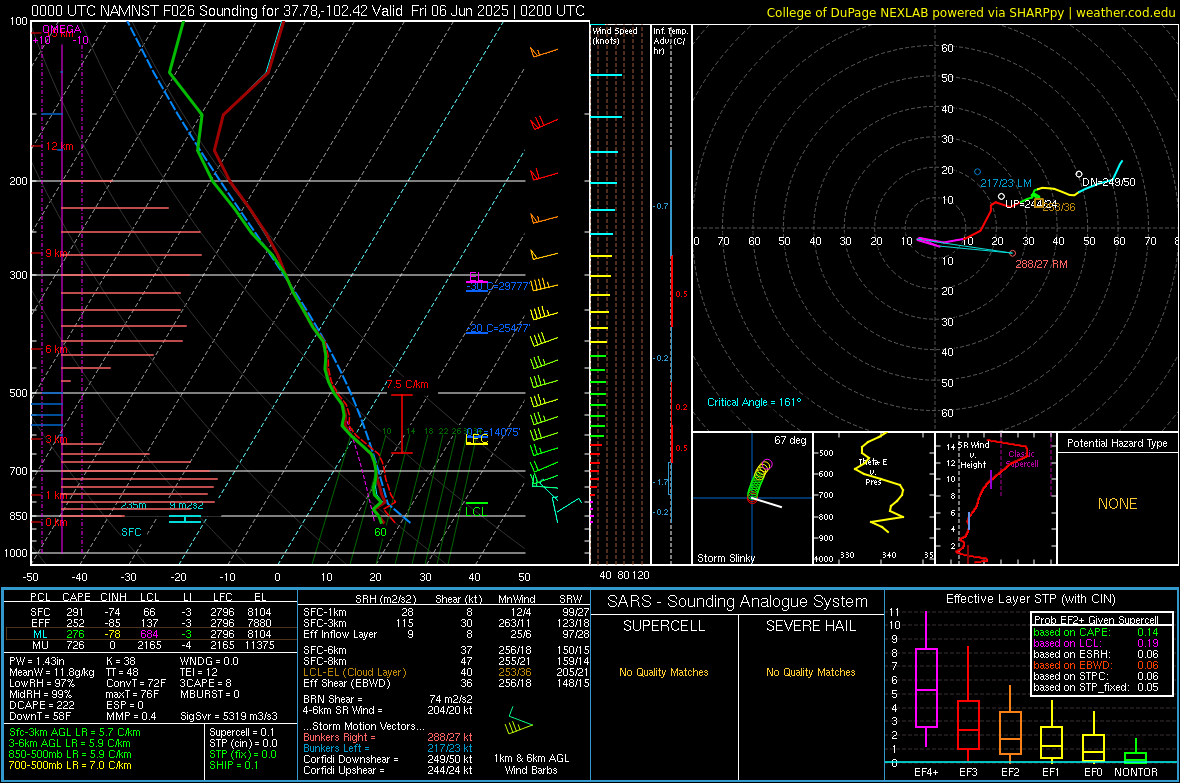Click the -20 C=25477' level label

pyautogui.click(x=497, y=328)
